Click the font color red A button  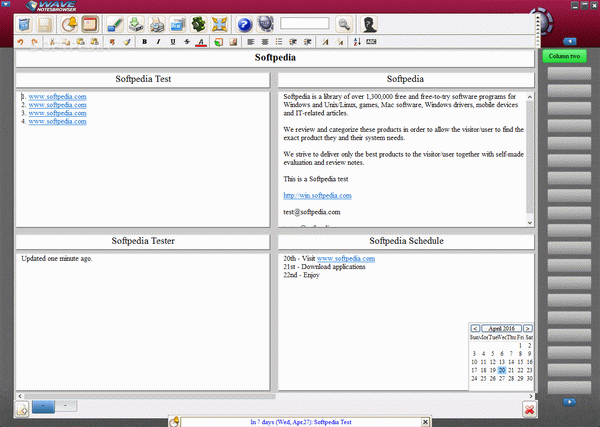[x=201, y=42]
